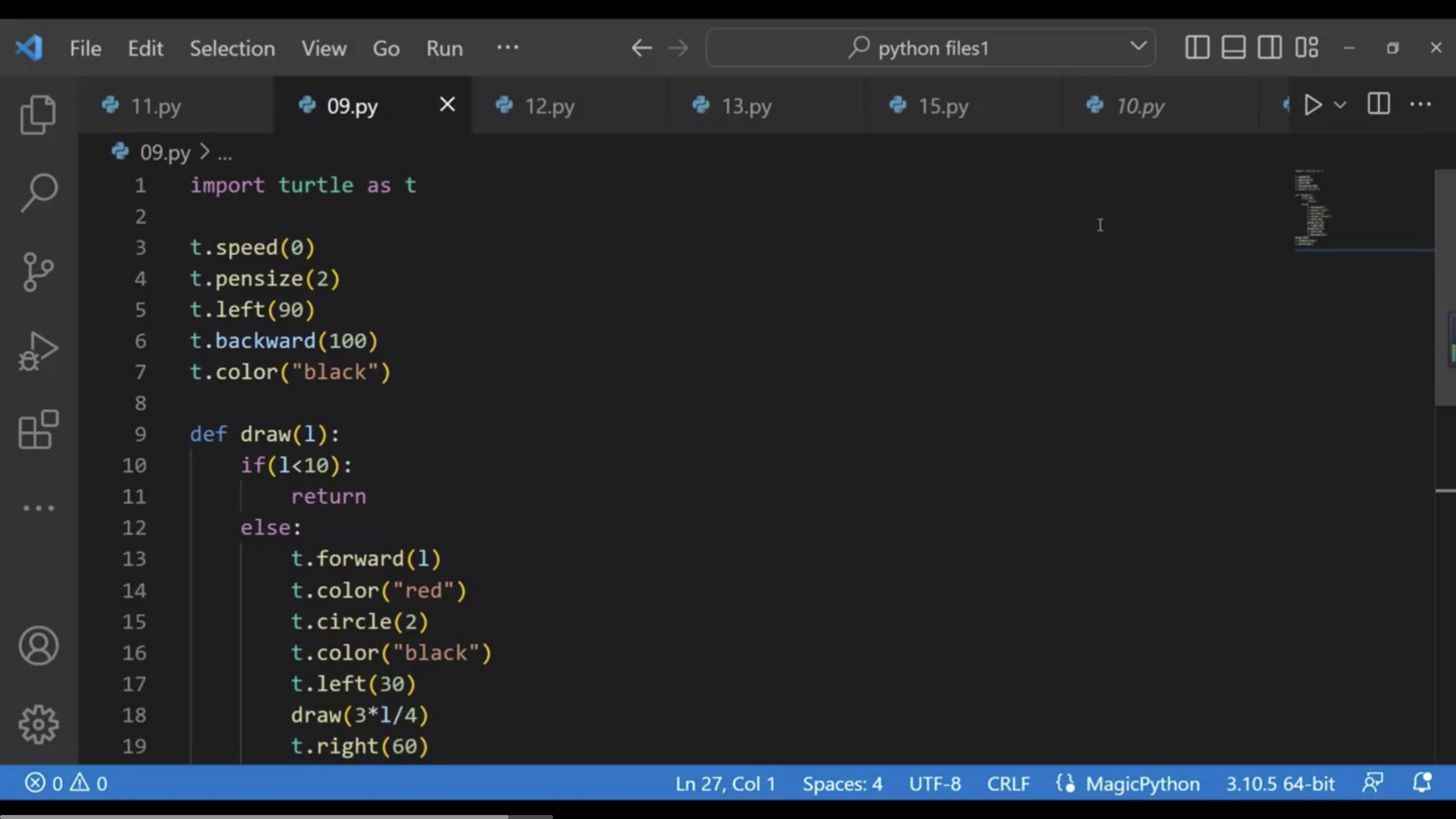The width and height of the screenshot is (1456, 819).
Task: Expand the command center dropdown chevron
Action: (x=1138, y=46)
